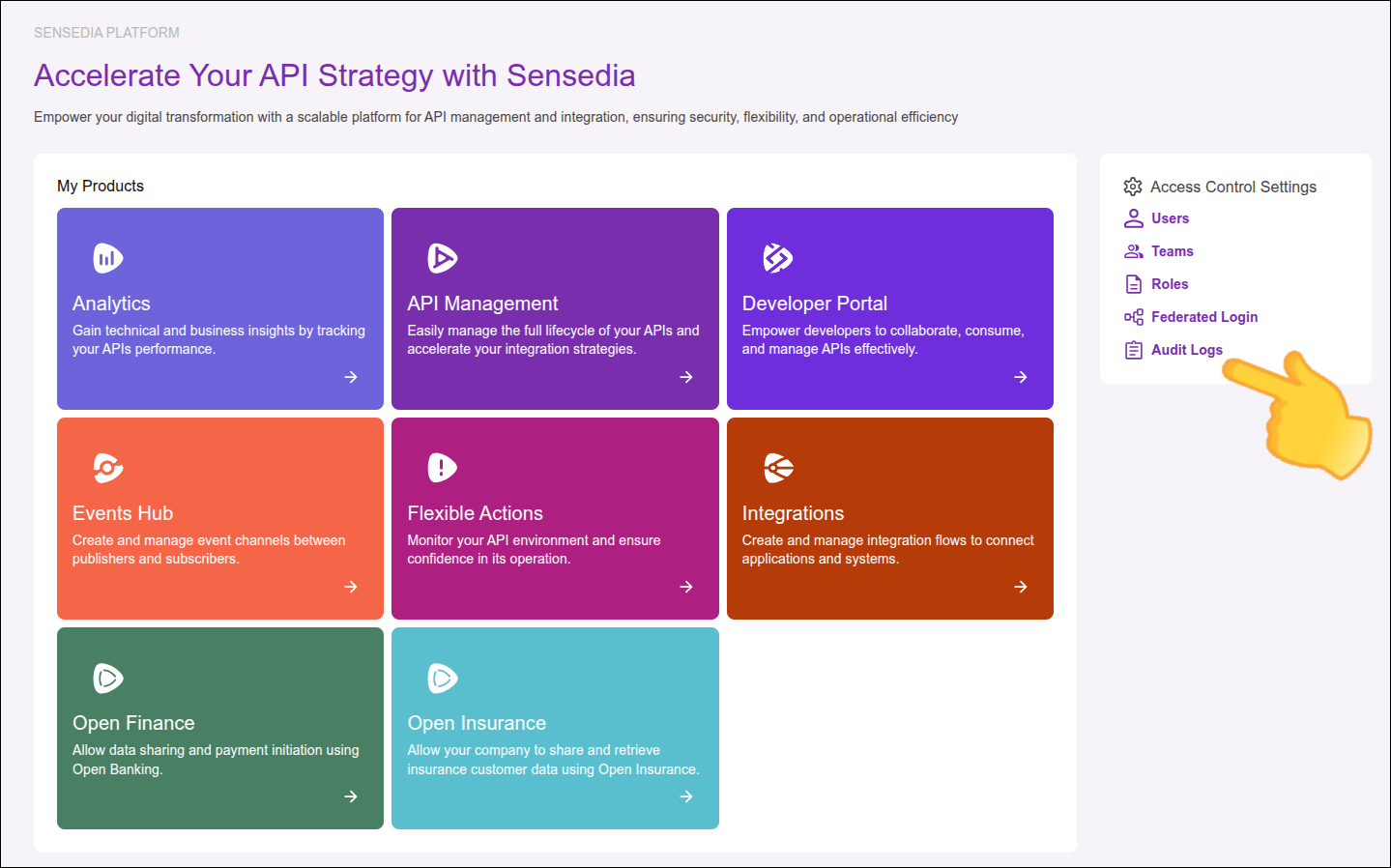Open the Teams settings link

pos(1172,251)
